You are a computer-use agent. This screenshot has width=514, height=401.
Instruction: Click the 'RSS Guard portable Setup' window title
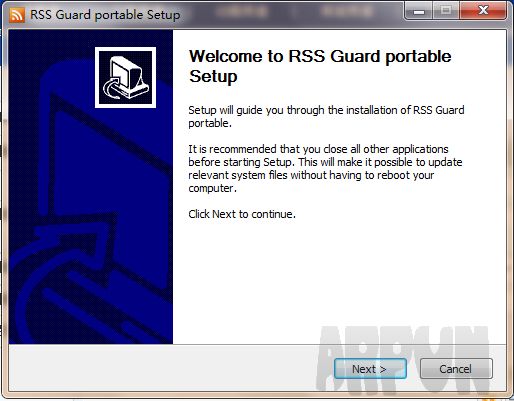tap(105, 15)
